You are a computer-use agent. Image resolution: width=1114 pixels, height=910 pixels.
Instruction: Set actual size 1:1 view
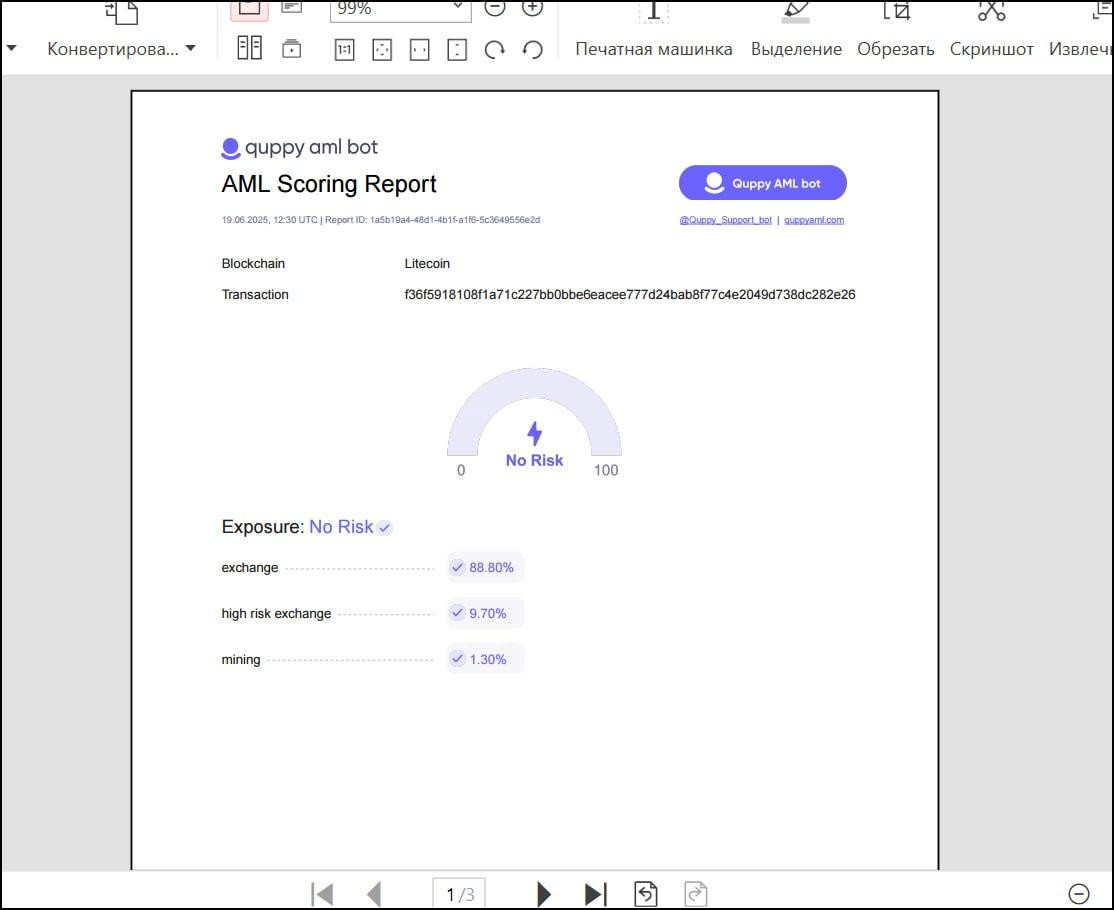pyautogui.click(x=345, y=50)
